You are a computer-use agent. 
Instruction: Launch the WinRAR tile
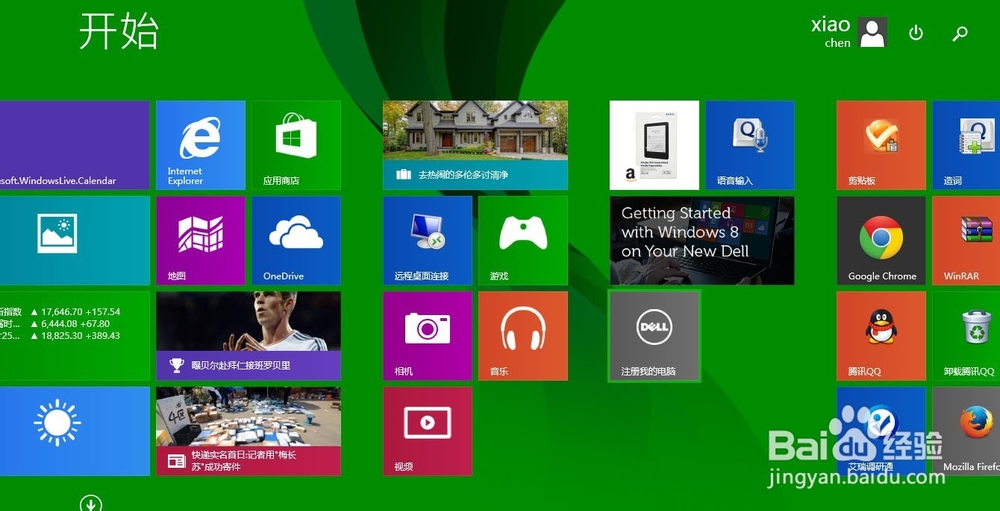pyautogui.click(x=966, y=241)
